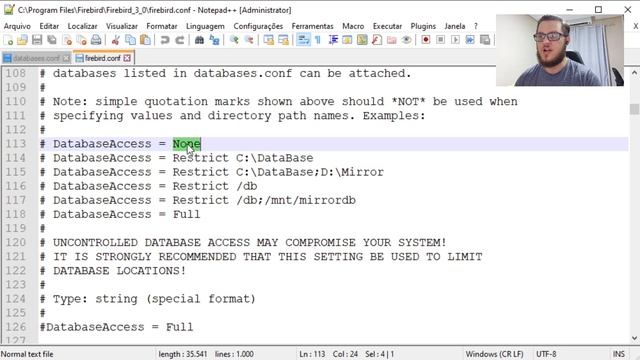
Task: Open the Arquivo menu
Action: tap(17, 26)
